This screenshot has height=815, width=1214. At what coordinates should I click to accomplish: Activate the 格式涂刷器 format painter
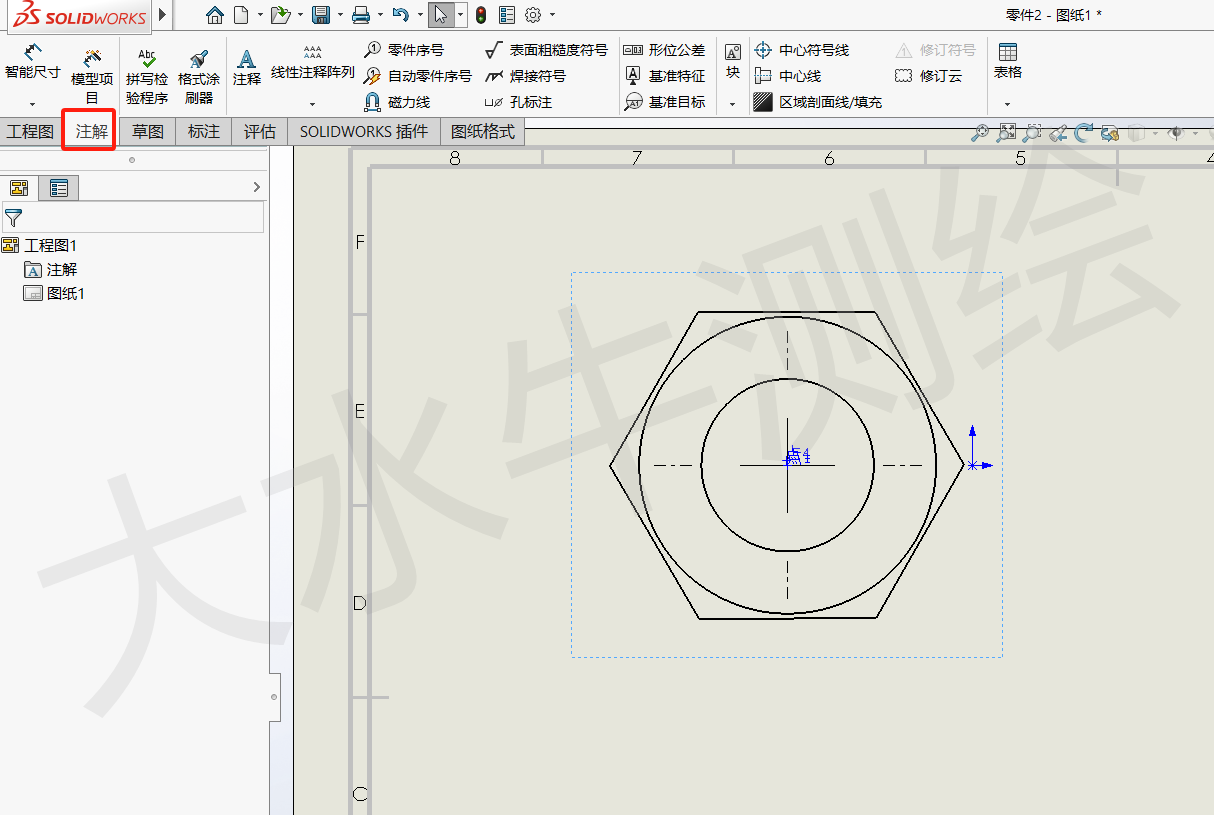tap(199, 75)
